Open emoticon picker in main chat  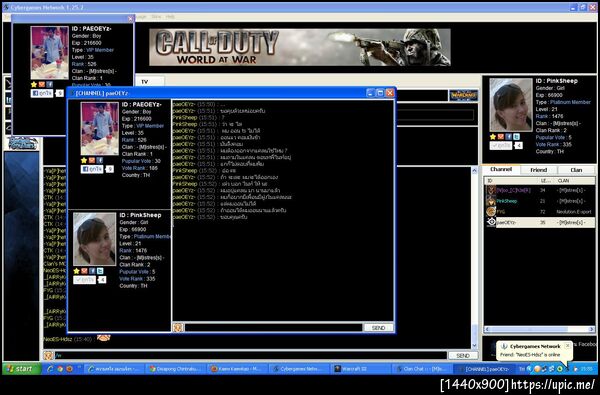48,356
